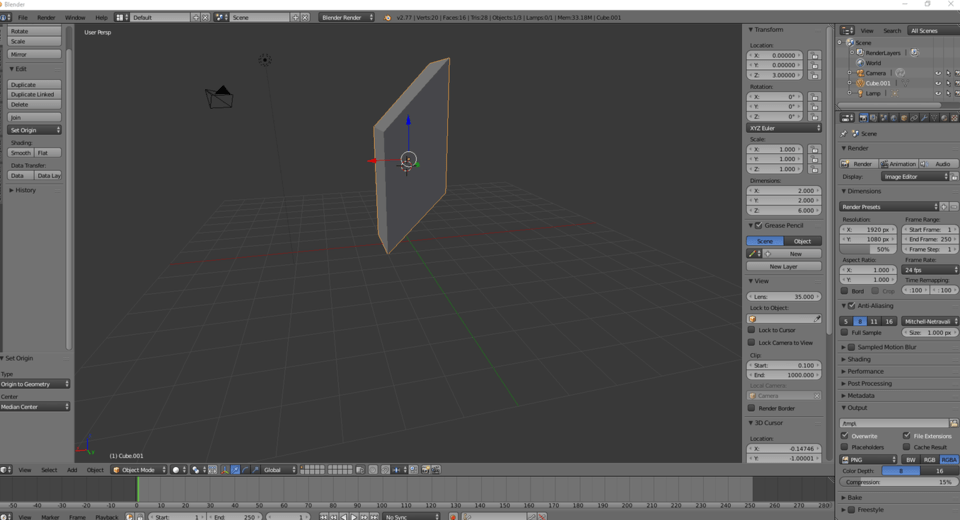Viewport: 960px width, 520px height.
Task: Click the output folder browse icon
Action: click(x=954, y=423)
